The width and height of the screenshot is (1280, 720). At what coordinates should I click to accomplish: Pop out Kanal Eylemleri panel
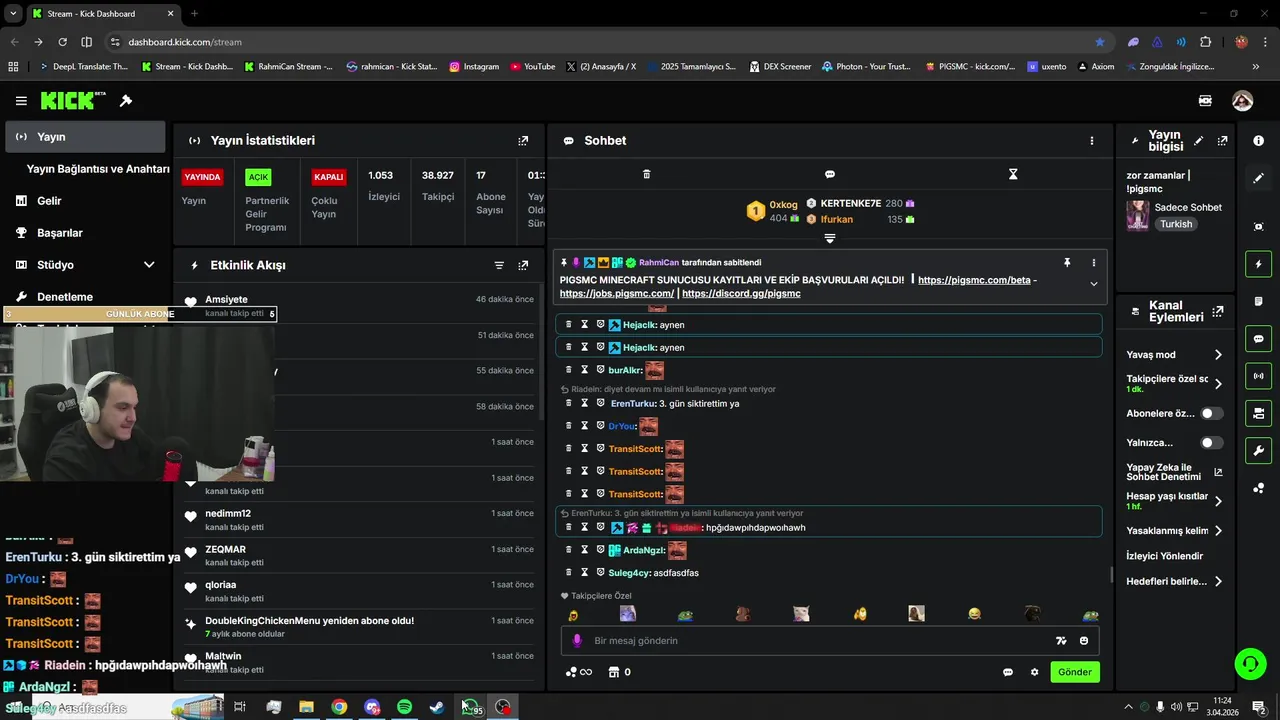click(1217, 311)
